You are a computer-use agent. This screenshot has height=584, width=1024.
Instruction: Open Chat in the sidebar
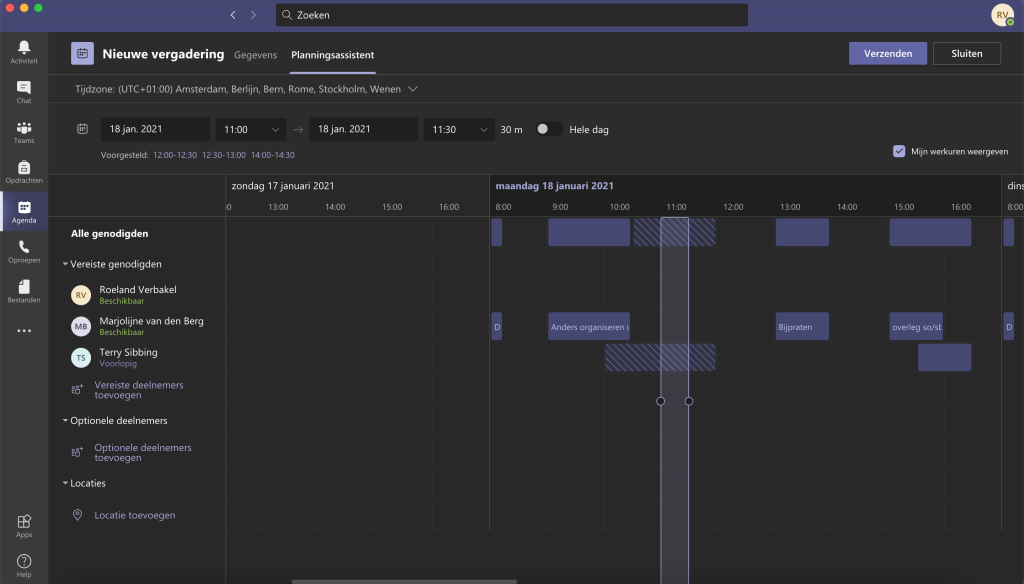tap(24, 91)
